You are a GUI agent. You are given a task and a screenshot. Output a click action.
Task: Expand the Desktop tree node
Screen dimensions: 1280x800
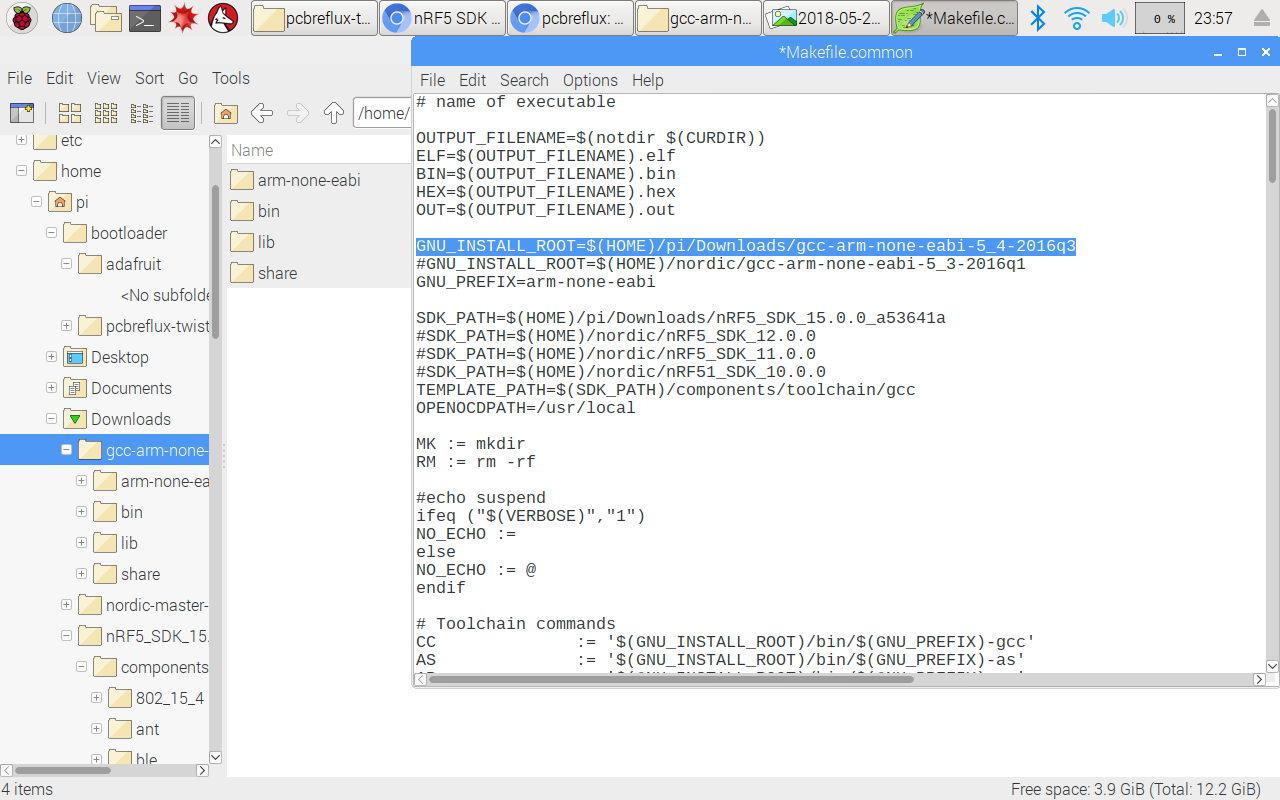pyautogui.click(x=51, y=357)
